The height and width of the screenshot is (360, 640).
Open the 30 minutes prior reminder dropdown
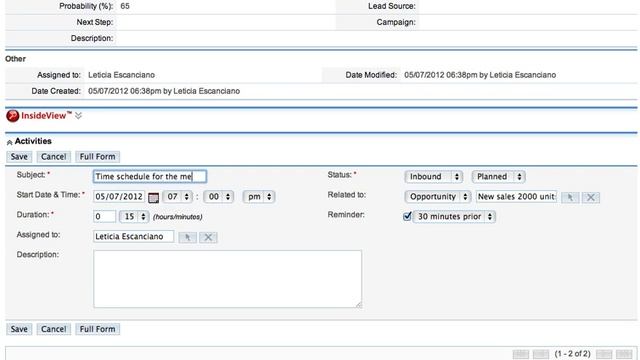(454, 216)
